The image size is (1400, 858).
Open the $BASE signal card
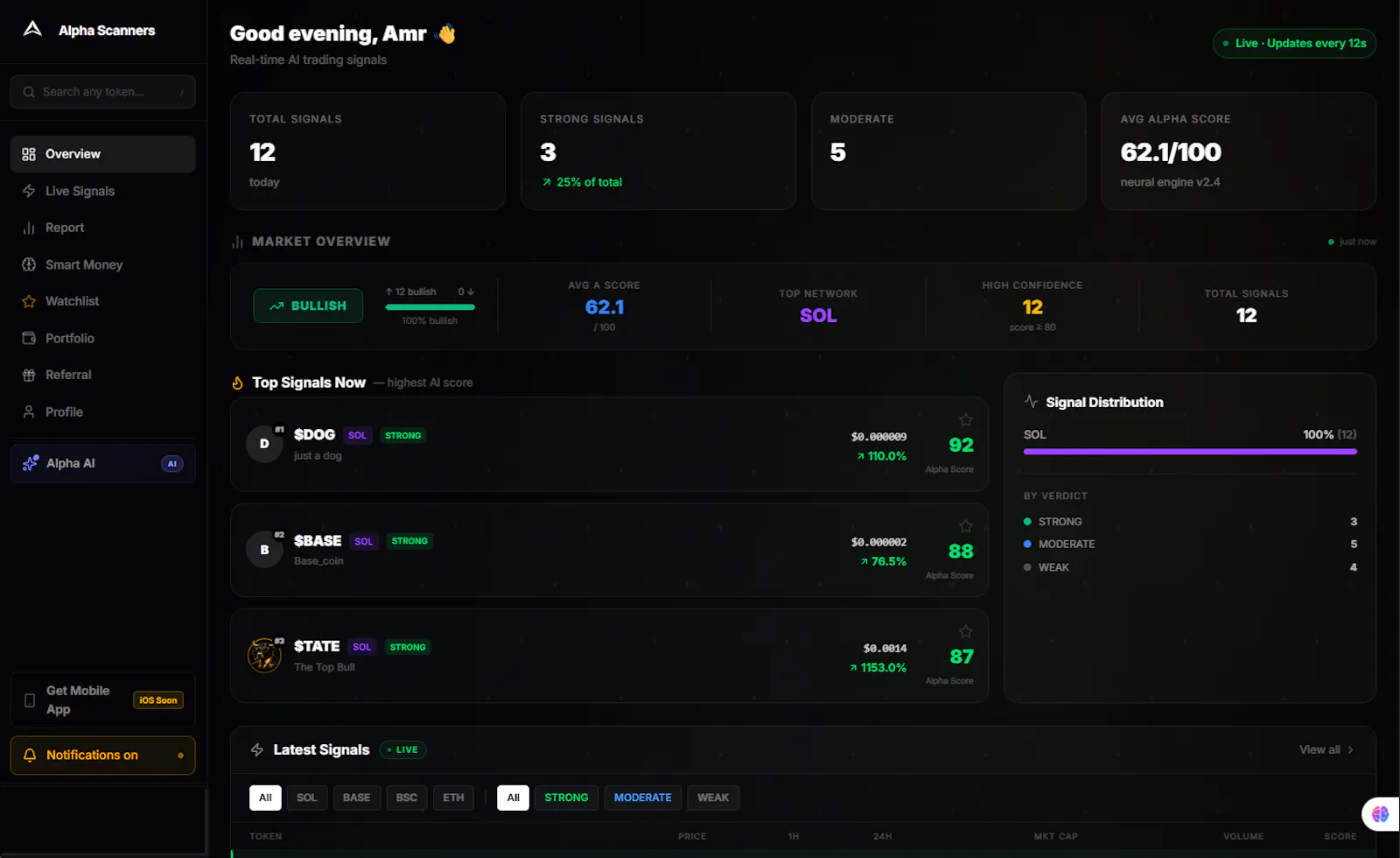[609, 550]
